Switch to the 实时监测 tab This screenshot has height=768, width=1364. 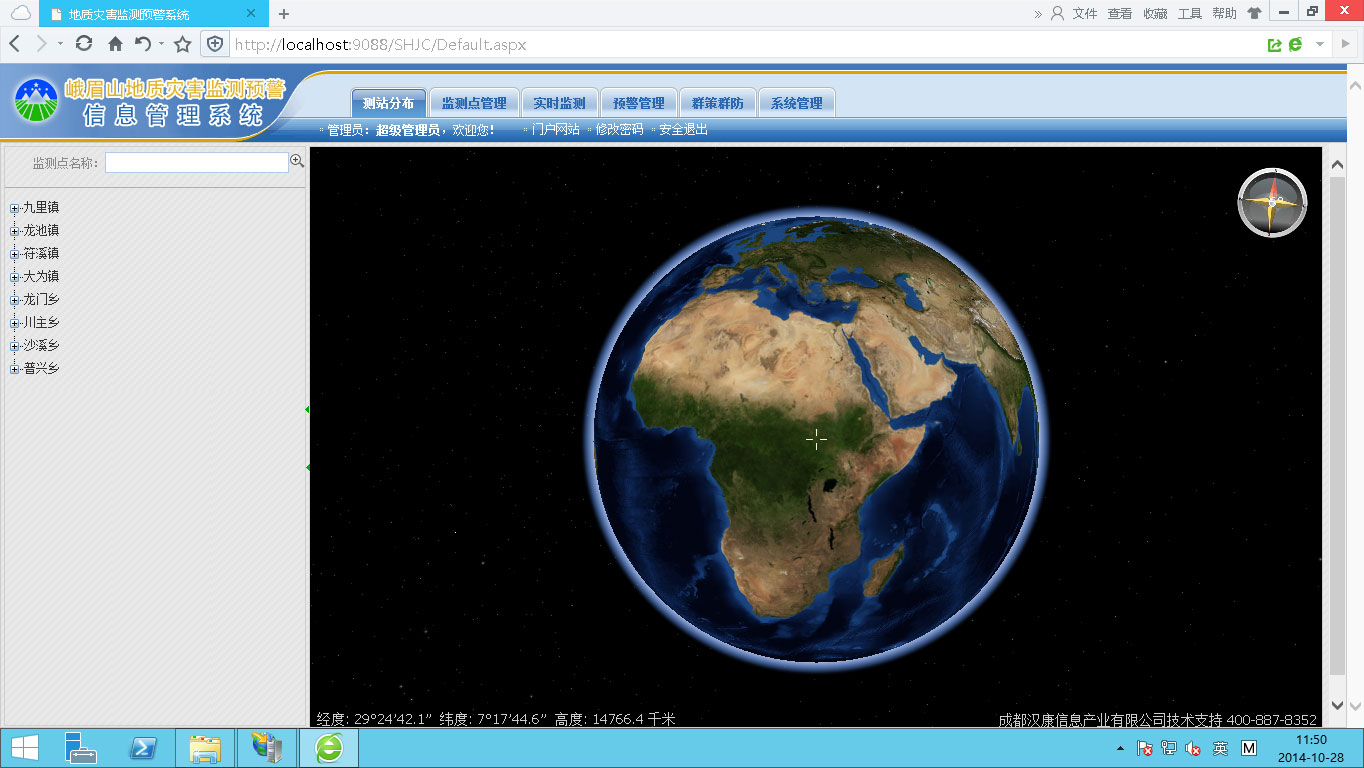(559, 103)
